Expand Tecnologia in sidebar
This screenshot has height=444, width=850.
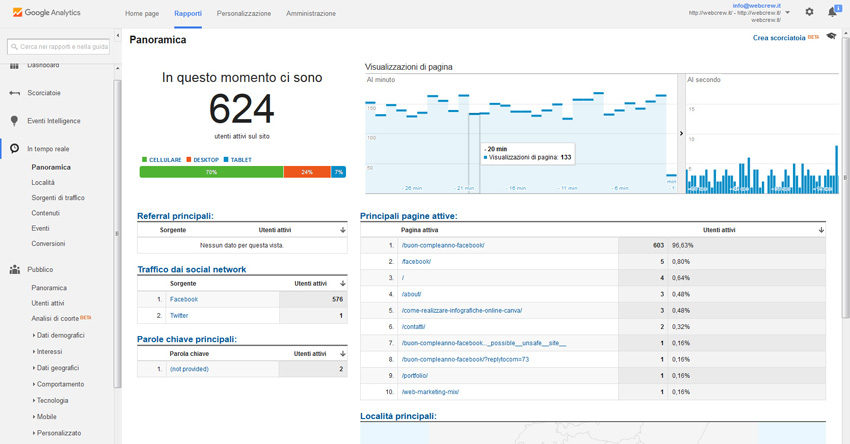50,401
